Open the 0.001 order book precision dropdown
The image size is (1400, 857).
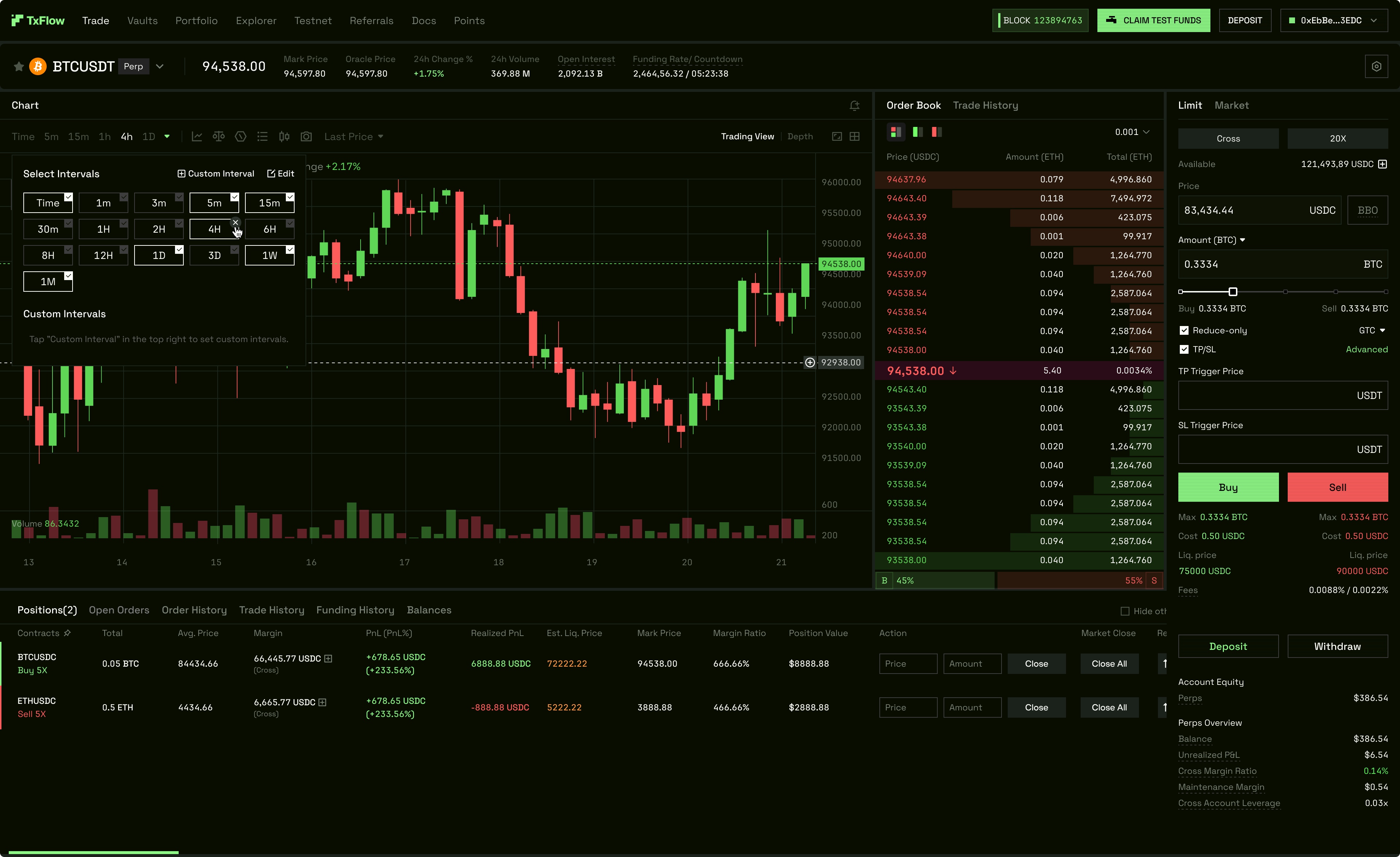(1132, 132)
